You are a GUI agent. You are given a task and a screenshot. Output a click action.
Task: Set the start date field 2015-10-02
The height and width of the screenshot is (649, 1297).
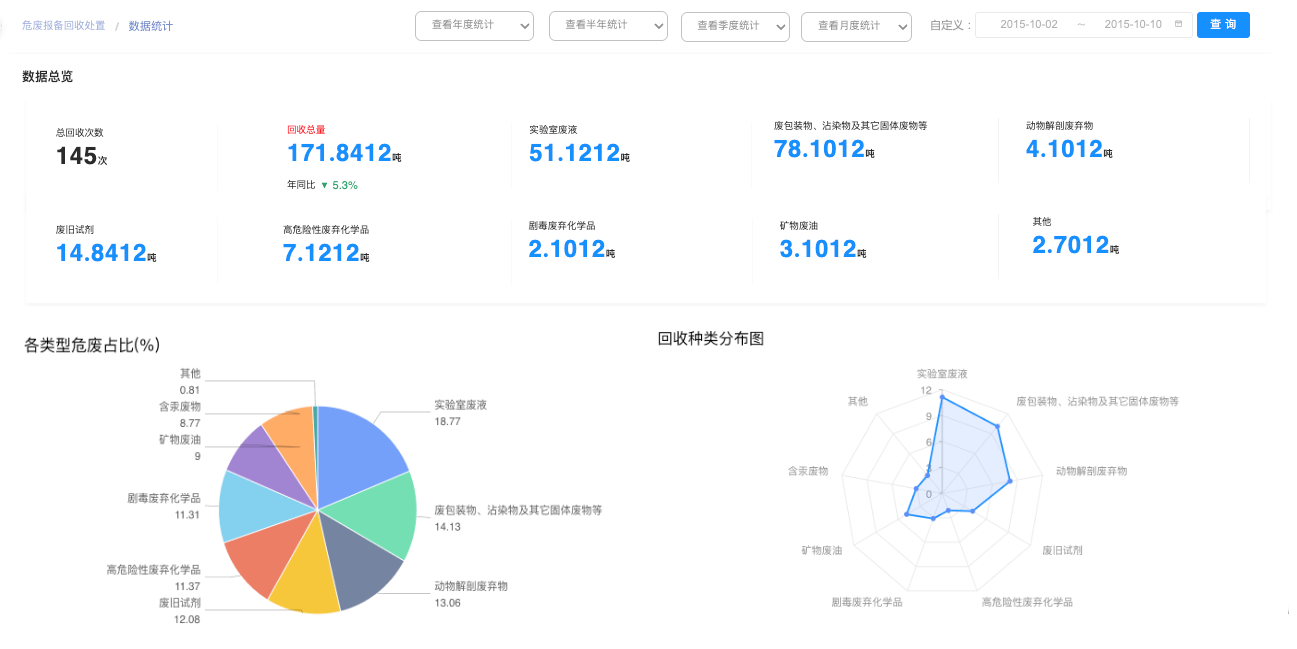(1028, 24)
